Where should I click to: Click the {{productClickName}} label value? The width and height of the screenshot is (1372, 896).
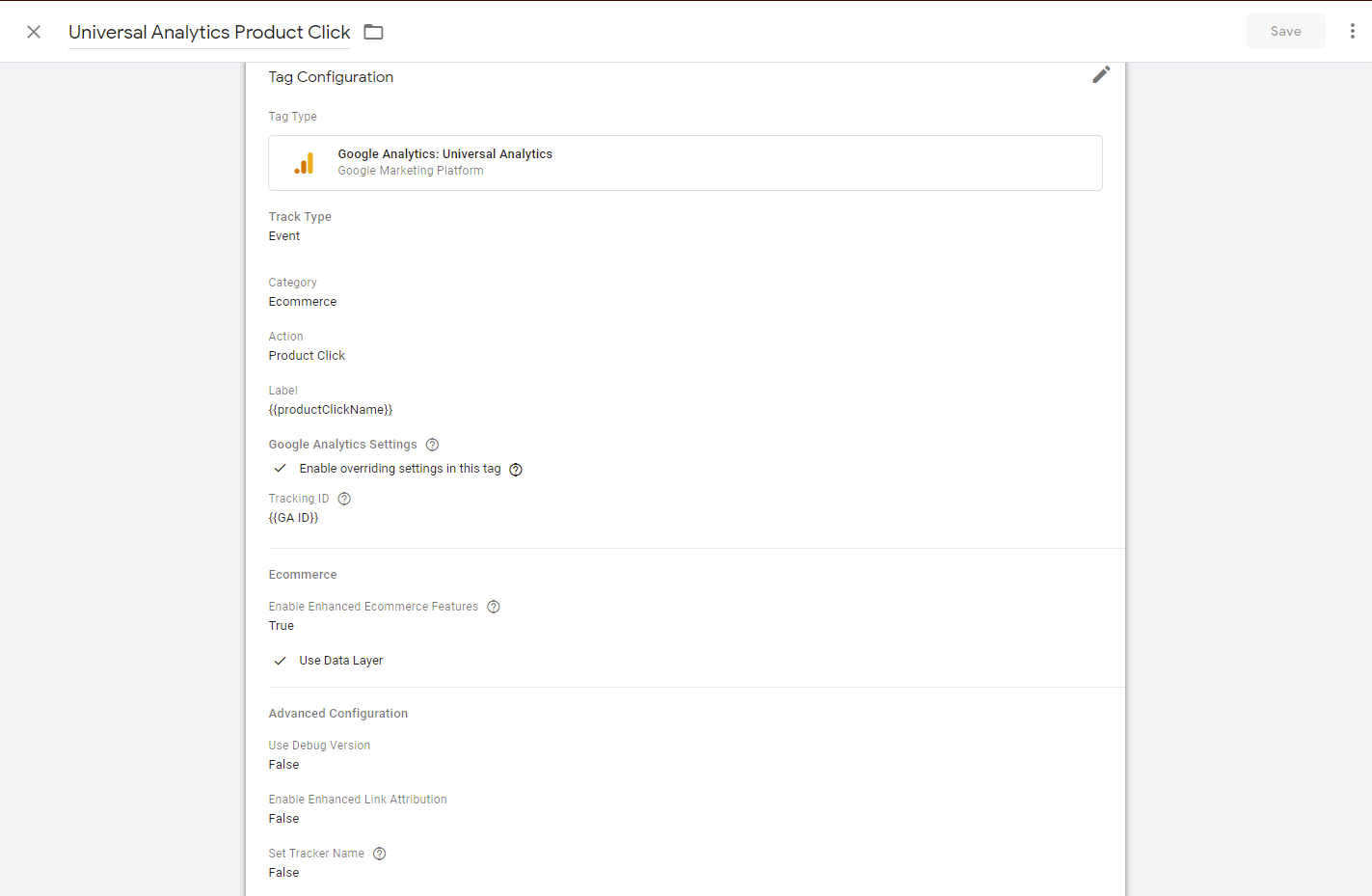pos(331,410)
